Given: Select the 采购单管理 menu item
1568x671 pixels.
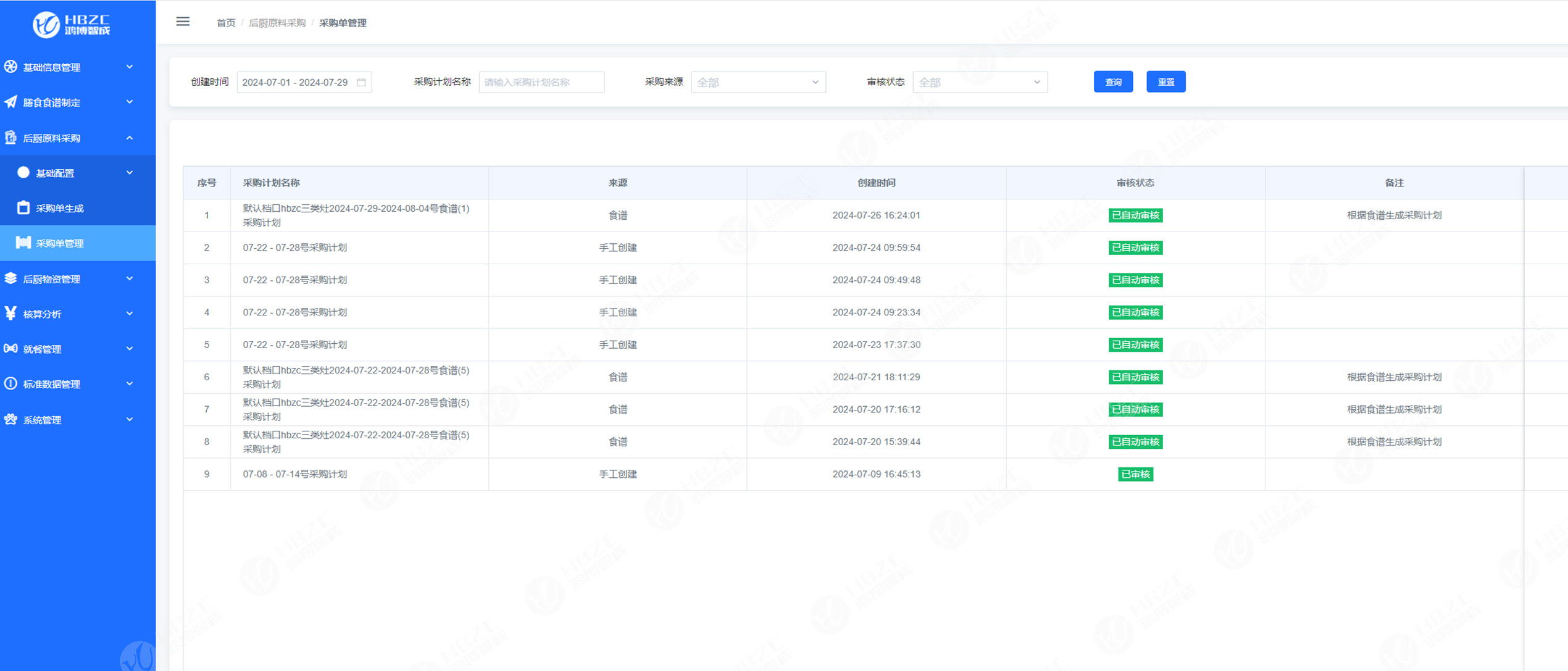Looking at the screenshot, I should coord(78,243).
